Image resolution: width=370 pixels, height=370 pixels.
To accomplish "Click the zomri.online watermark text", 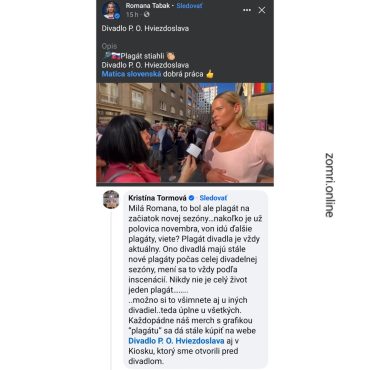I will pos(329,185).
